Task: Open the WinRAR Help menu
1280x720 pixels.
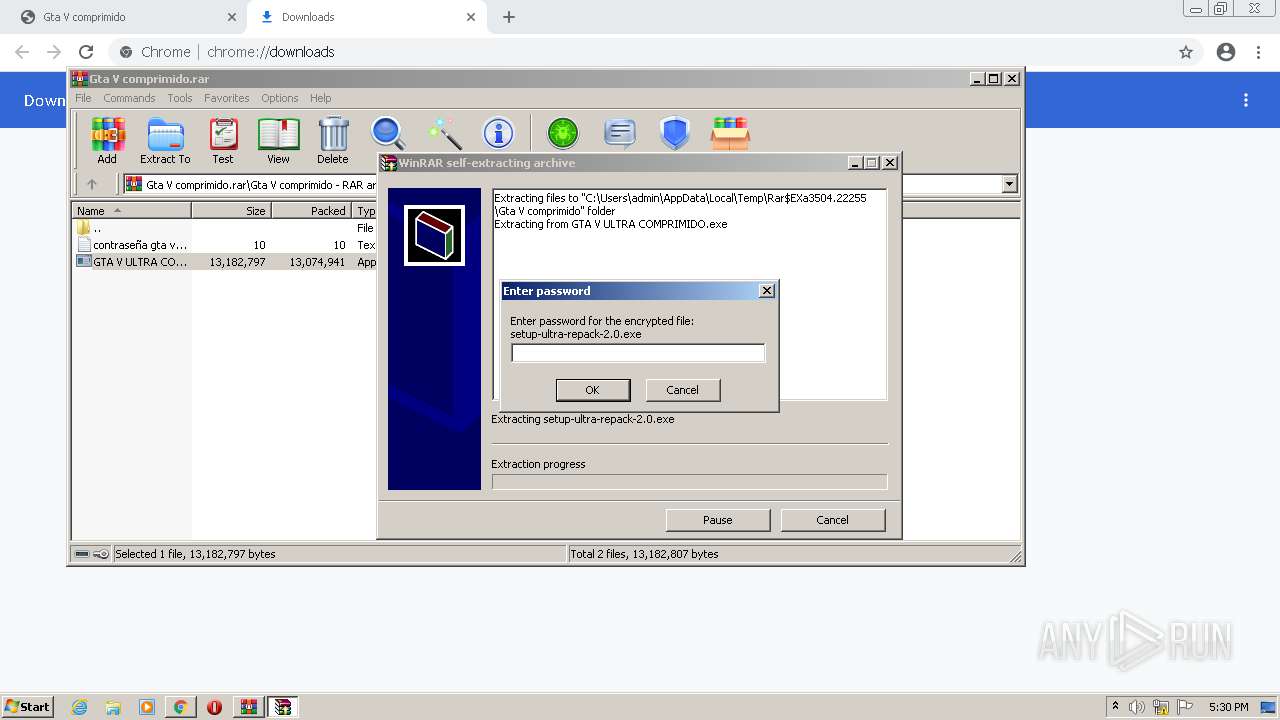Action: click(320, 98)
